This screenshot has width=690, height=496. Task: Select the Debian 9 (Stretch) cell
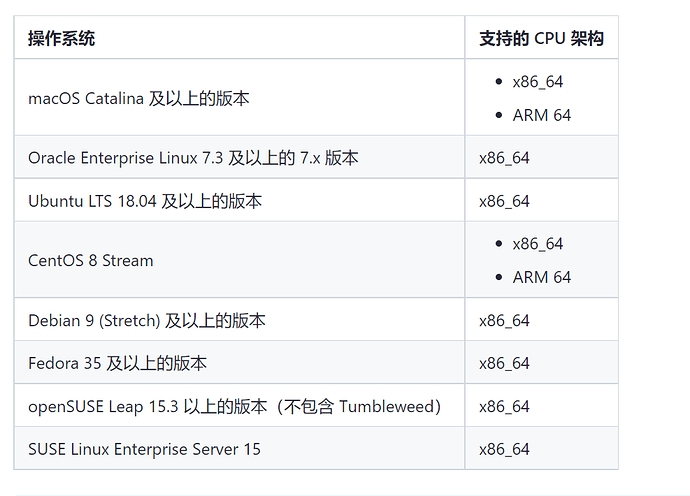(x=147, y=320)
